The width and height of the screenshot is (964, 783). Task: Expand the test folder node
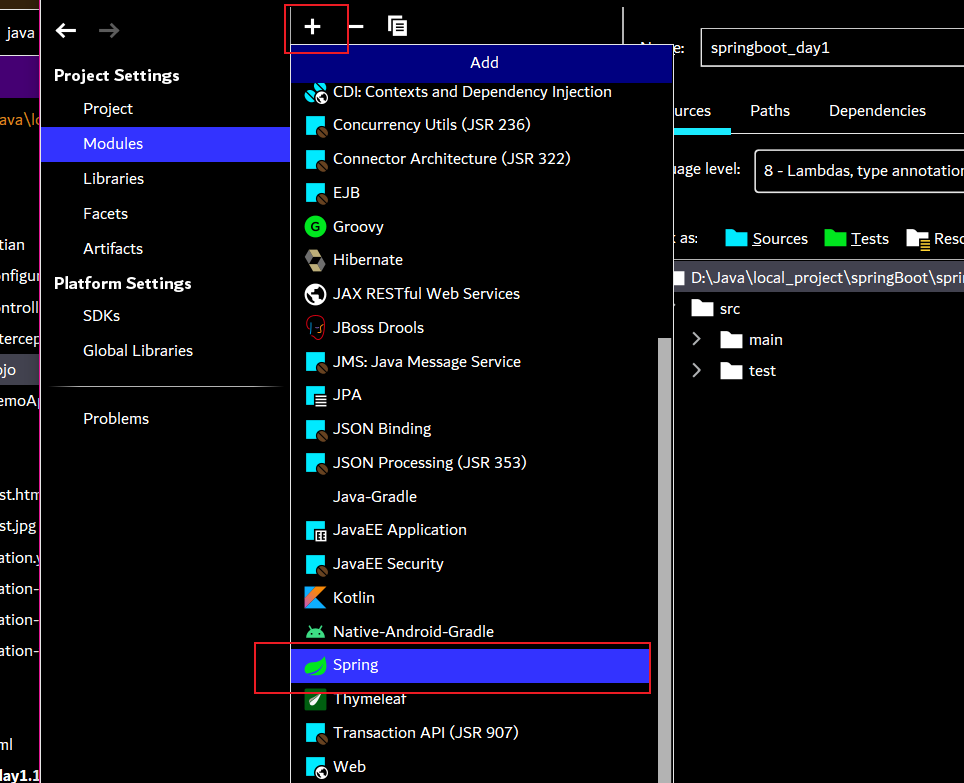click(x=696, y=370)
